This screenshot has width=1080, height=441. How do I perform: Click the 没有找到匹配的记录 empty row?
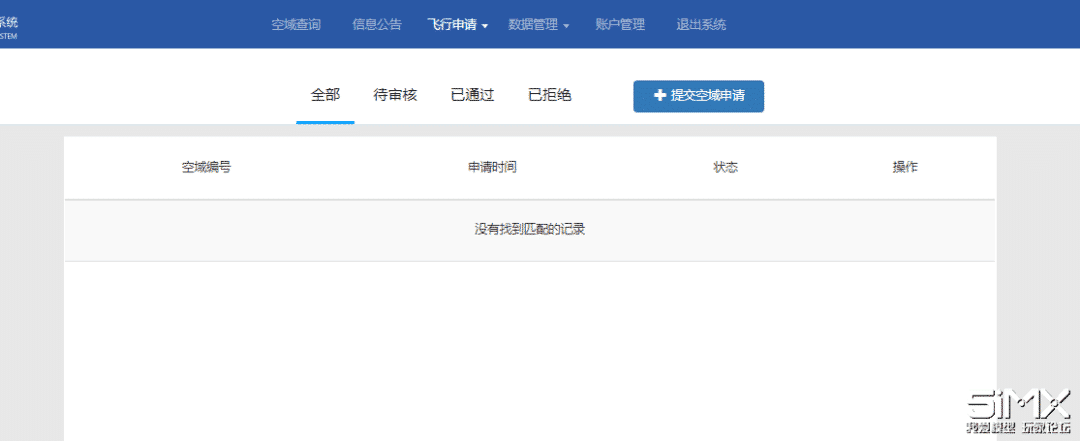pos(530,230)
